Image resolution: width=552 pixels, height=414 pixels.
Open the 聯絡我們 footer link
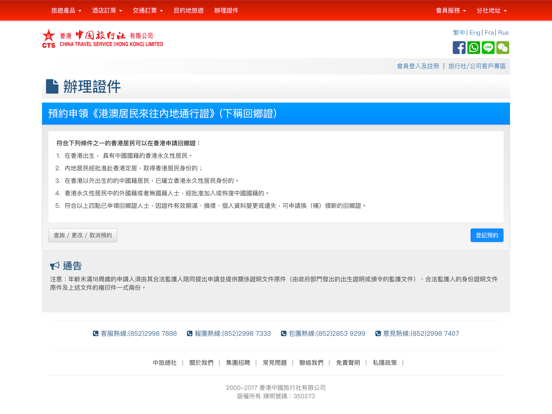pyautogui.click(x=311, y=363)
